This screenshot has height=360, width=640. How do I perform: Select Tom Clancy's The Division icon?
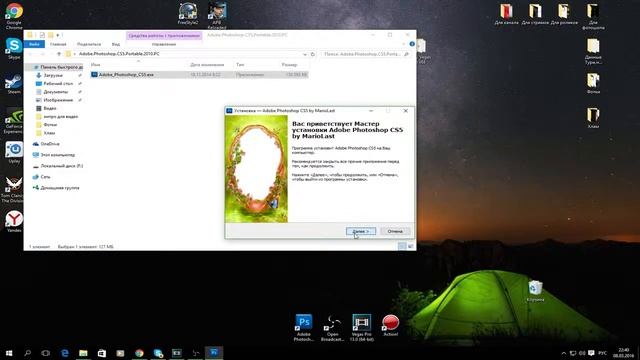12,189
